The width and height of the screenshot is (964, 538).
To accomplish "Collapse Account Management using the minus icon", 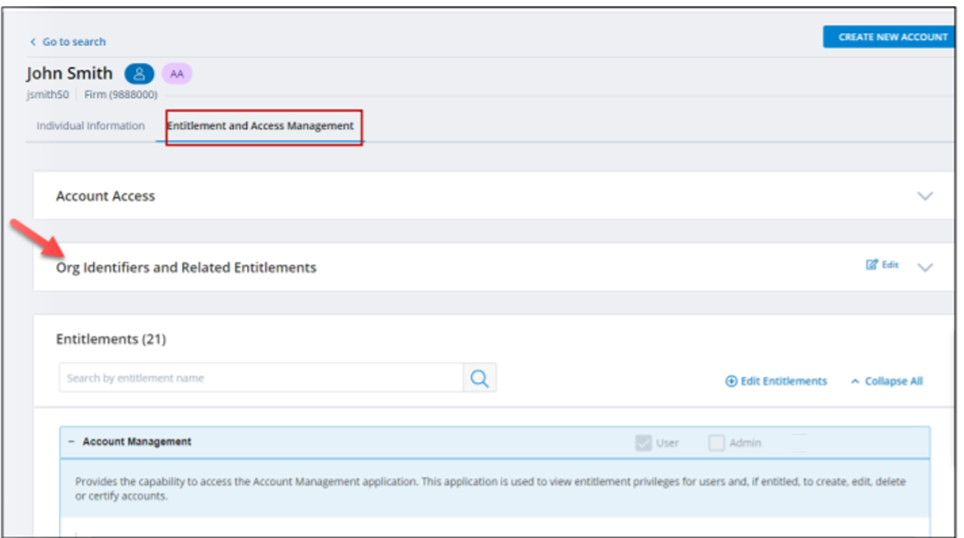I will tap(71, 442).
